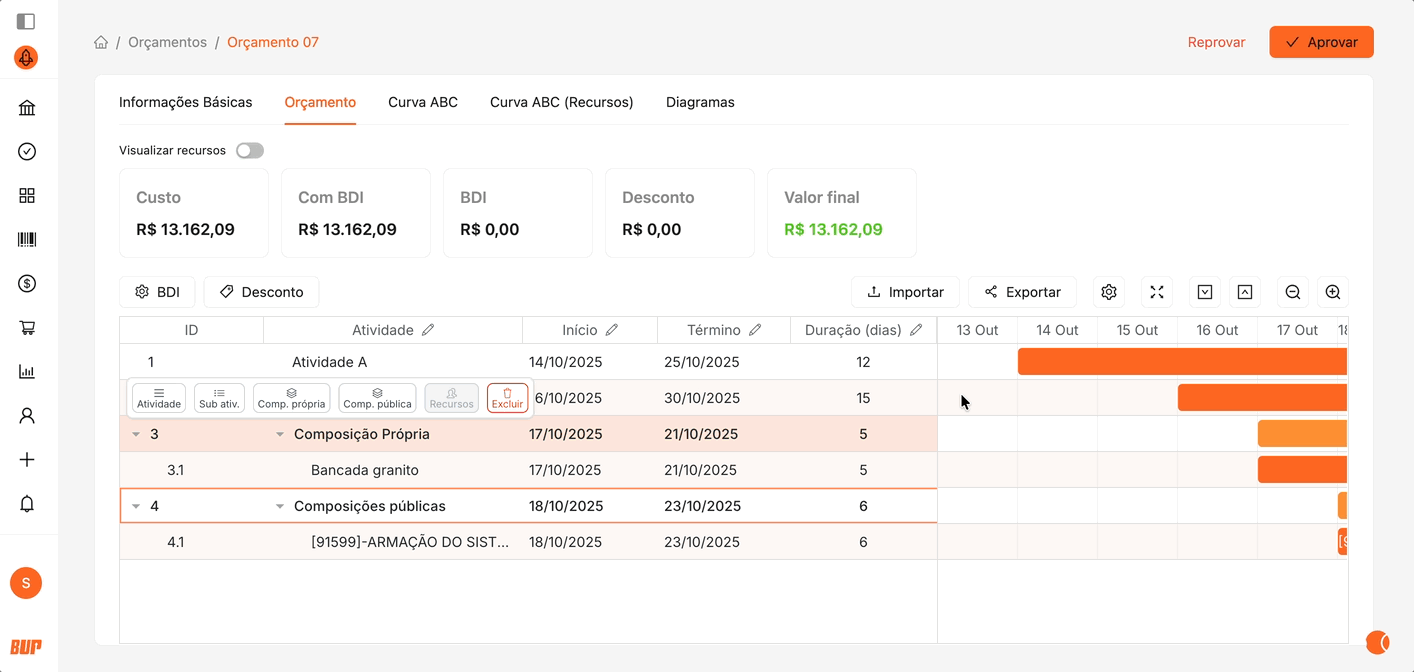Open Gantt settings gear icon

click(1109, 292)
